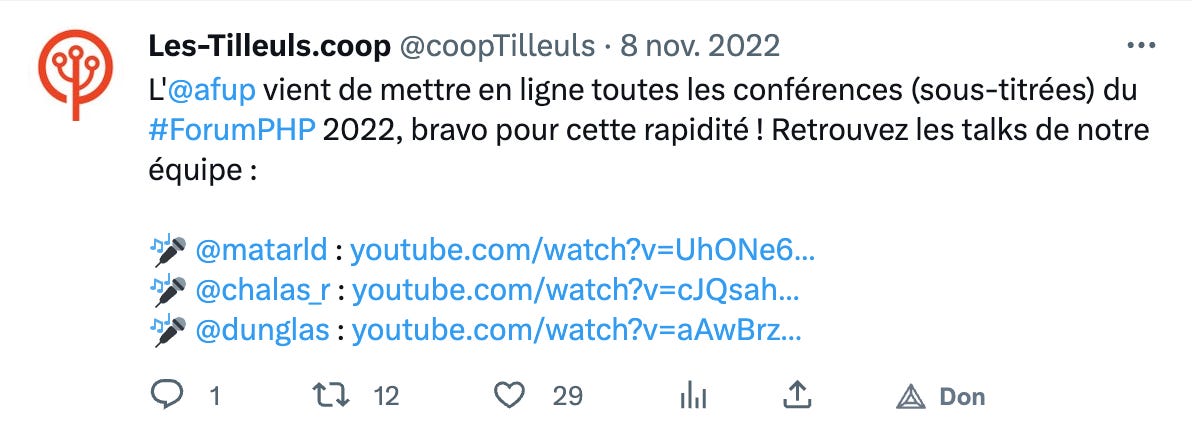Image resolution: width=1192 pixels, height=434 pixels.
Task: Like the tweet with the heart icon
Action: (510, 395)
